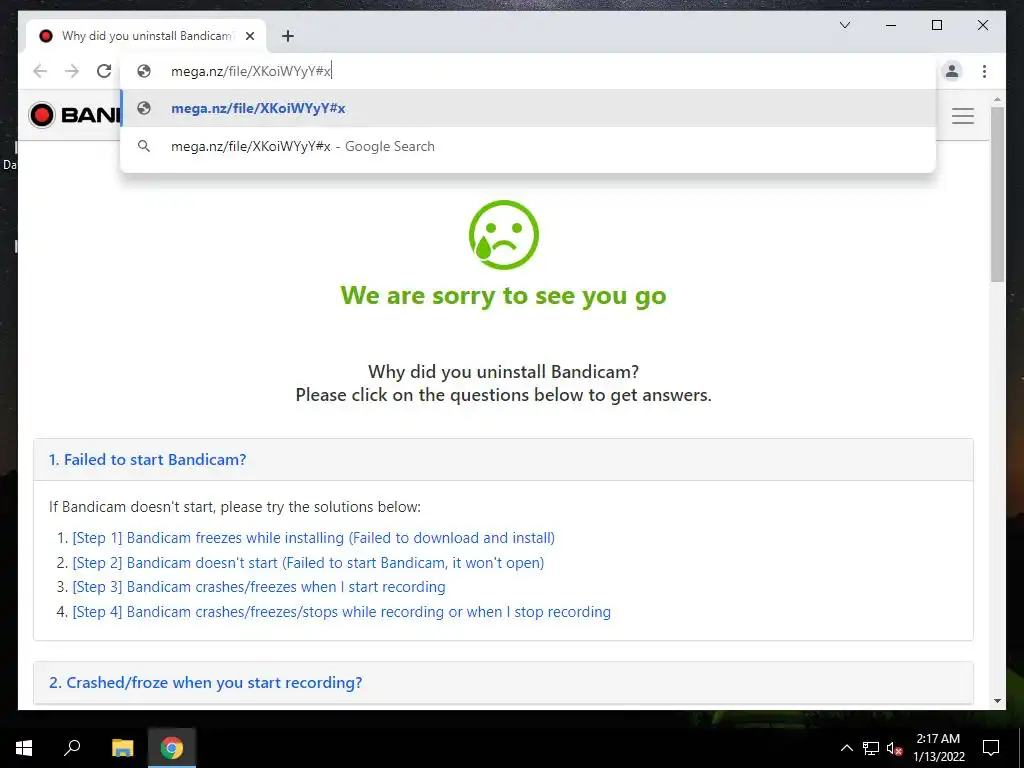Open the Chrome profile avatar menu

point(952,71)
